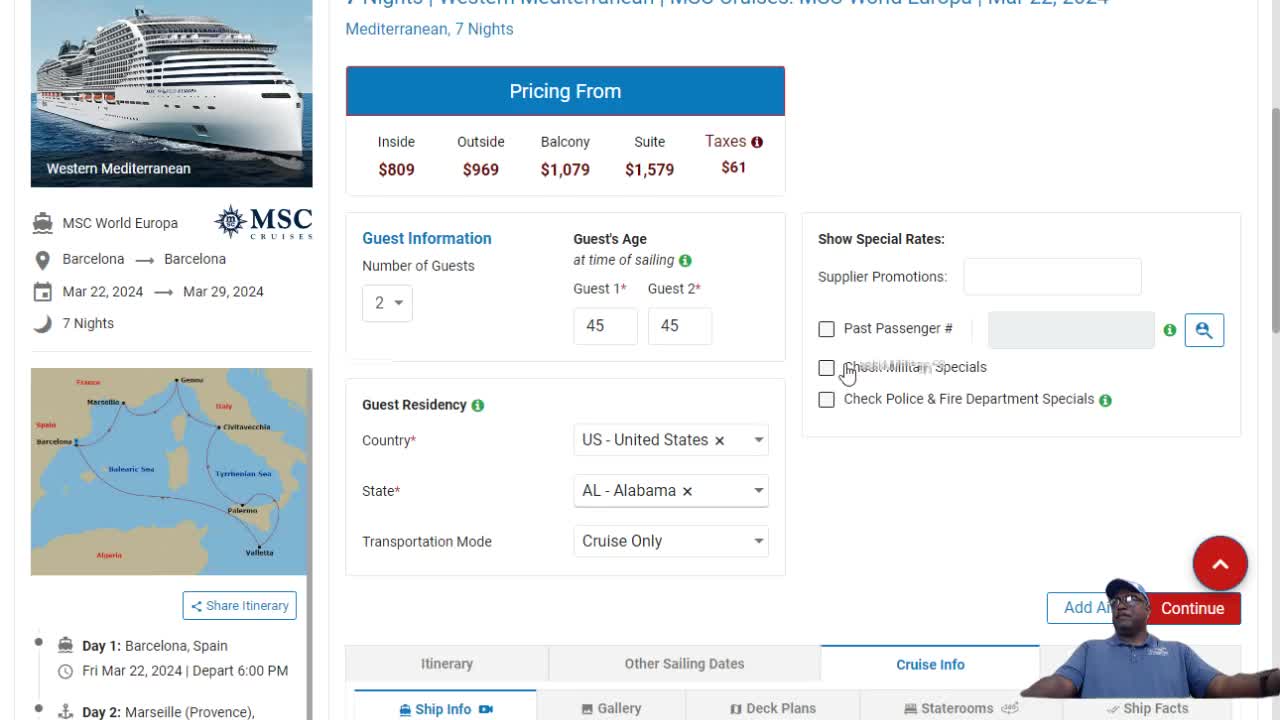The height and width of the screenshot is (720, 1280).
Task: Clear the US - United States selection
Action: click(x=719, y=440)
